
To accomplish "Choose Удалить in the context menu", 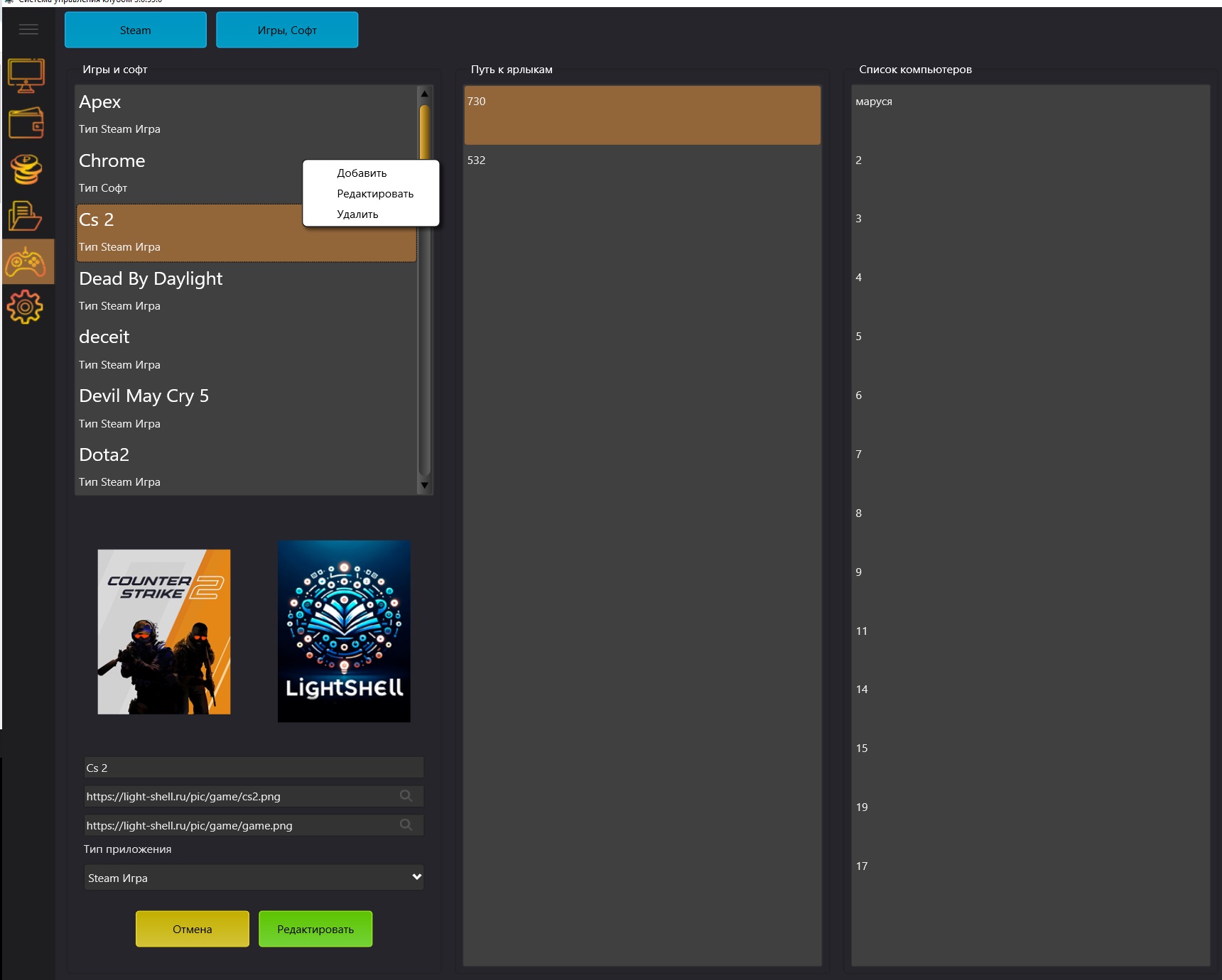I will click(357, 214).
